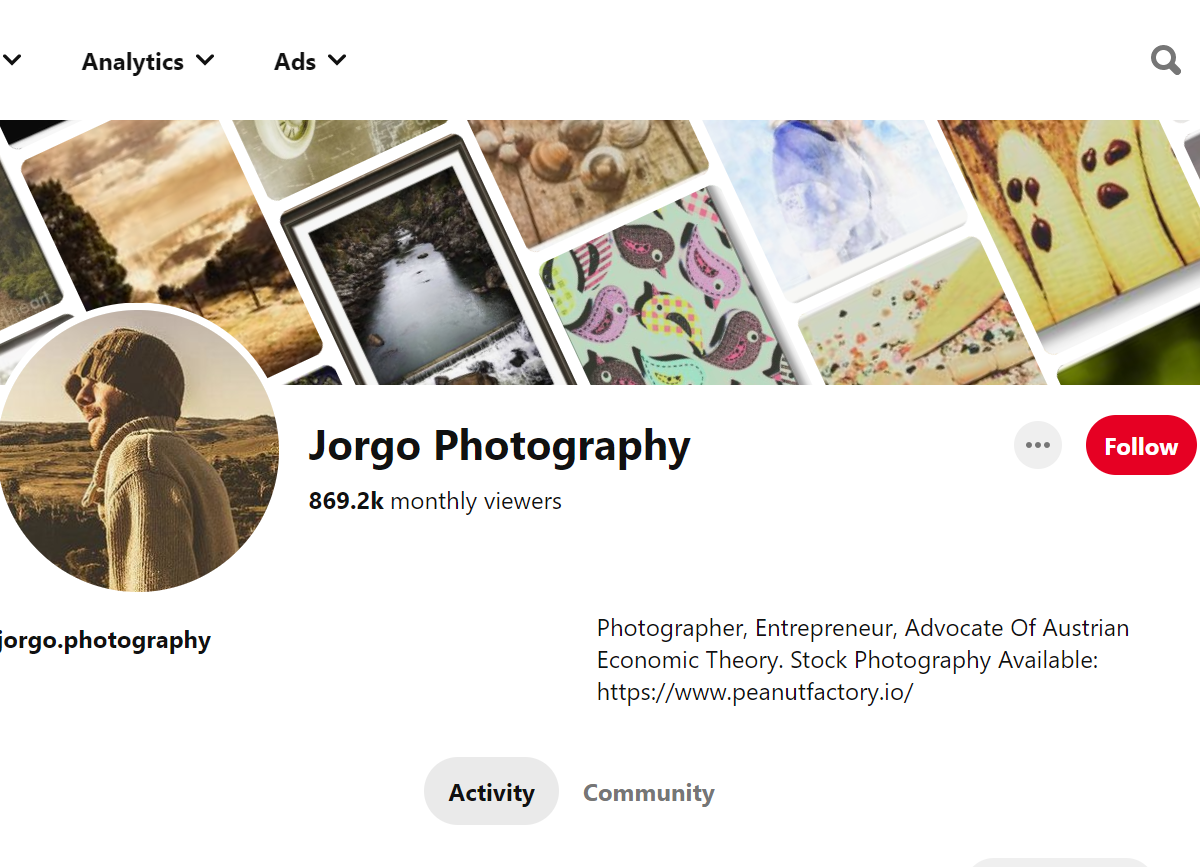This screenshot has height=867, width=1200.
Task: Click the partially visible chevron at far left
Action: coord(12,61)
